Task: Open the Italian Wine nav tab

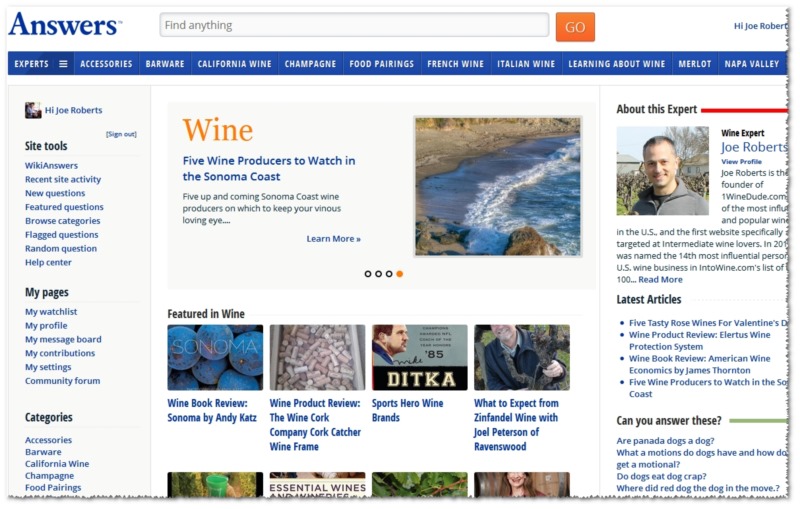Action: pos(526,64)
